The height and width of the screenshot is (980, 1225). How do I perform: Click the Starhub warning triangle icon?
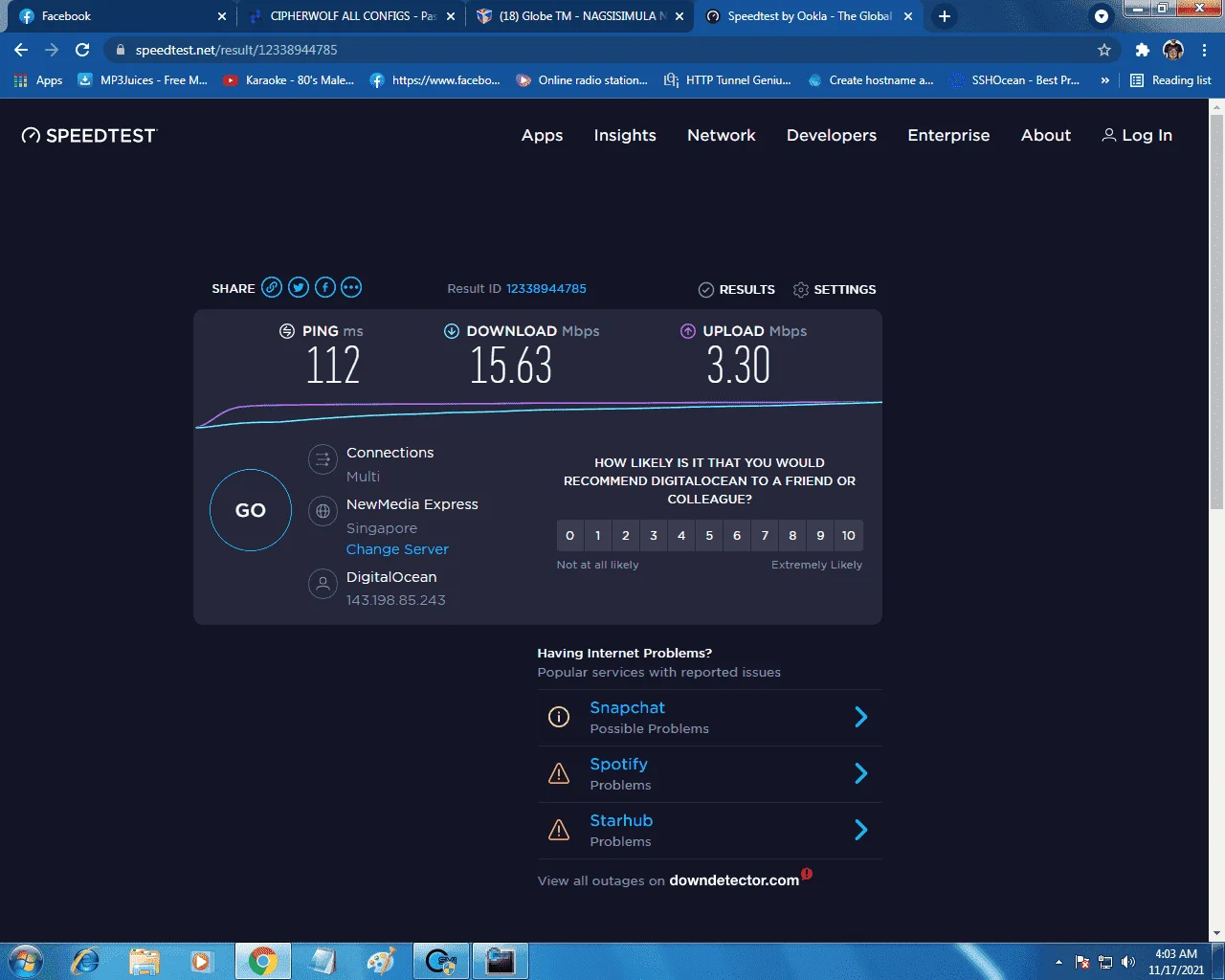pyautogui.click(x=559, y=830)
